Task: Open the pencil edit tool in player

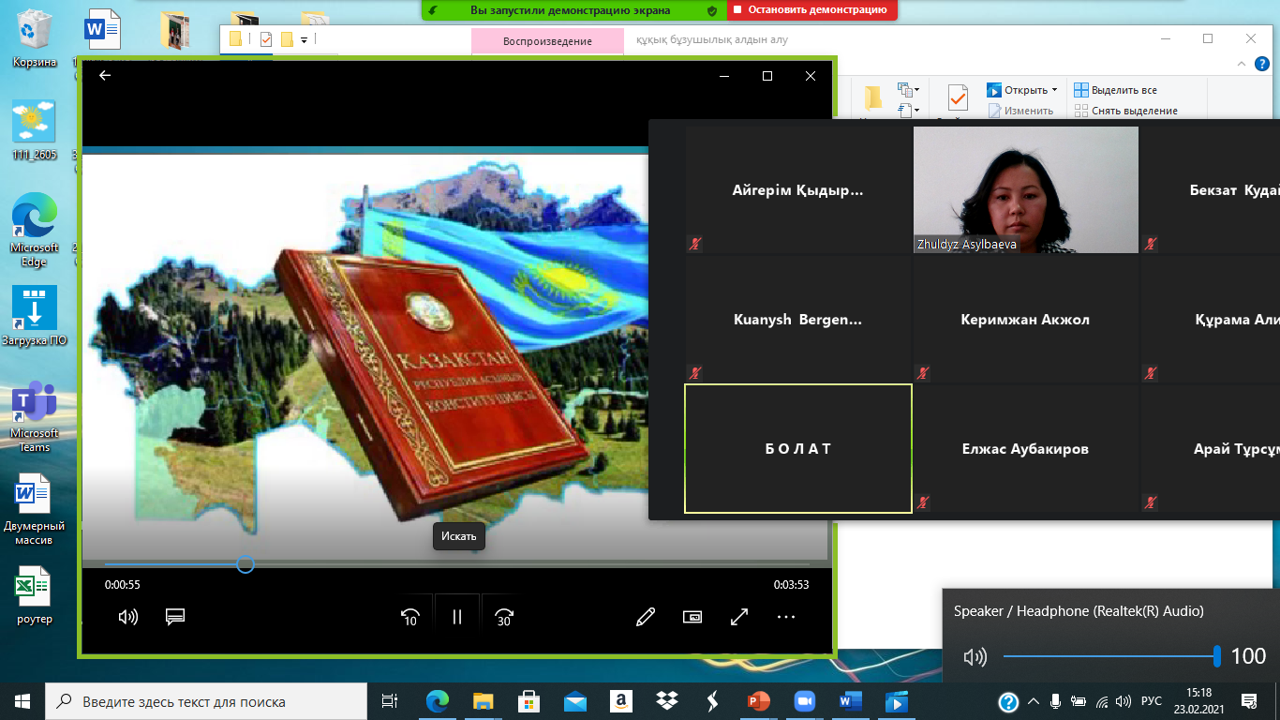Action: [x=645, y=617]
